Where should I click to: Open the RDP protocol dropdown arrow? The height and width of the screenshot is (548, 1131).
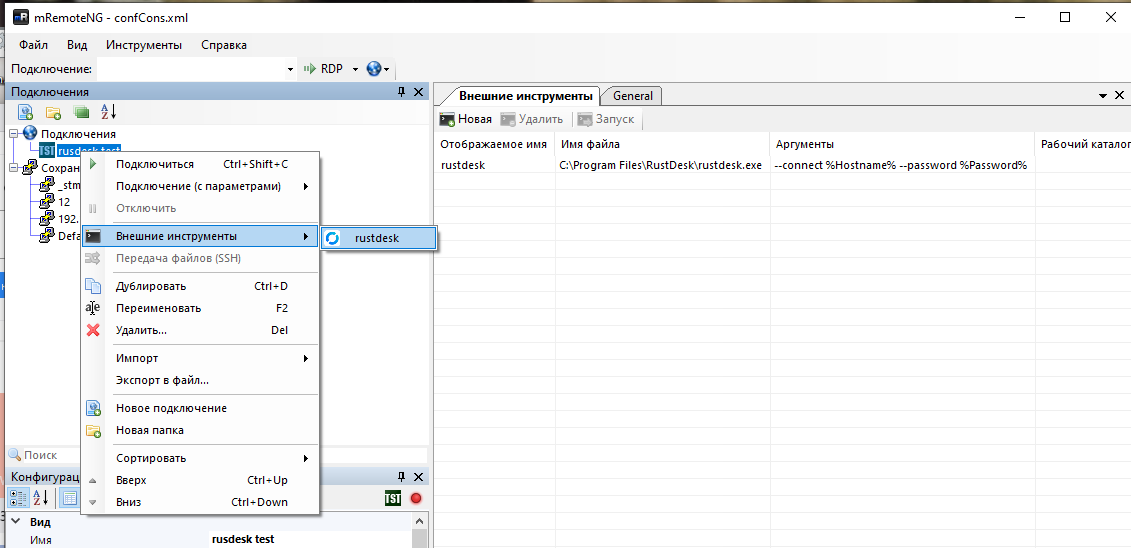(x=355, y=69)
